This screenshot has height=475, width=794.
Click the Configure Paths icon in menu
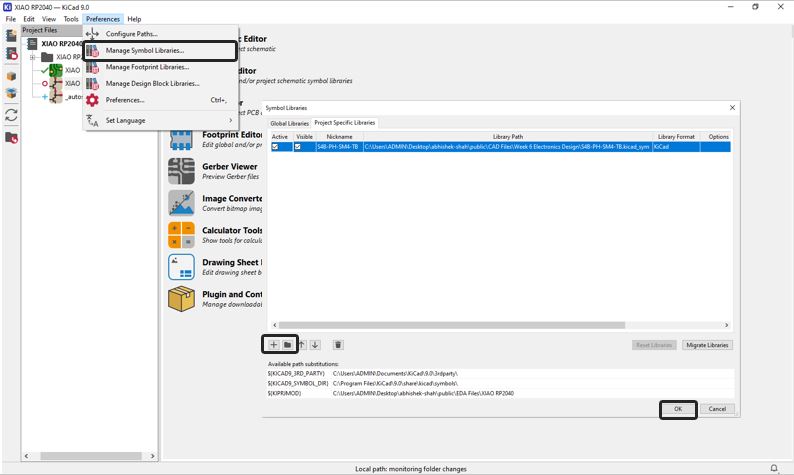tap(92, 34)
